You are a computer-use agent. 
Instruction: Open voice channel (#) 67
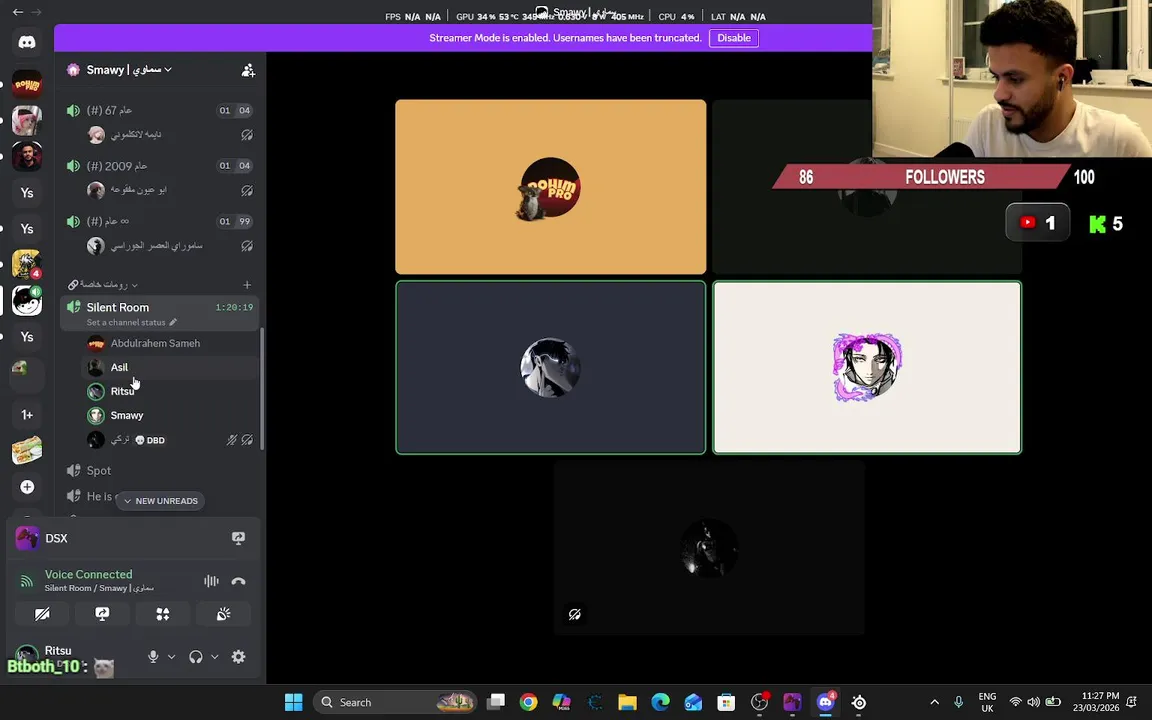coord(159,110)
